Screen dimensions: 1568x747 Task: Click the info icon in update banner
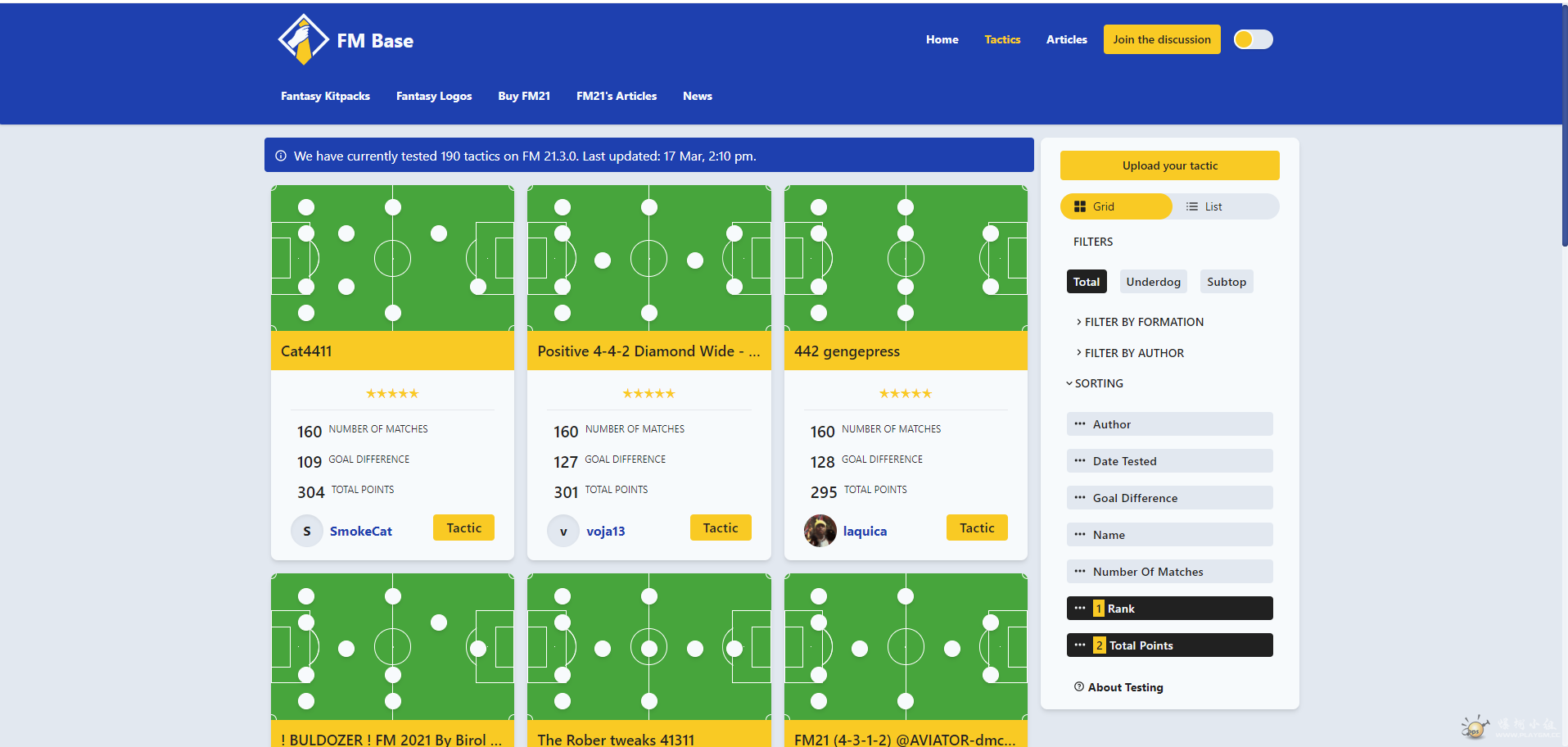tap(281, 156)
